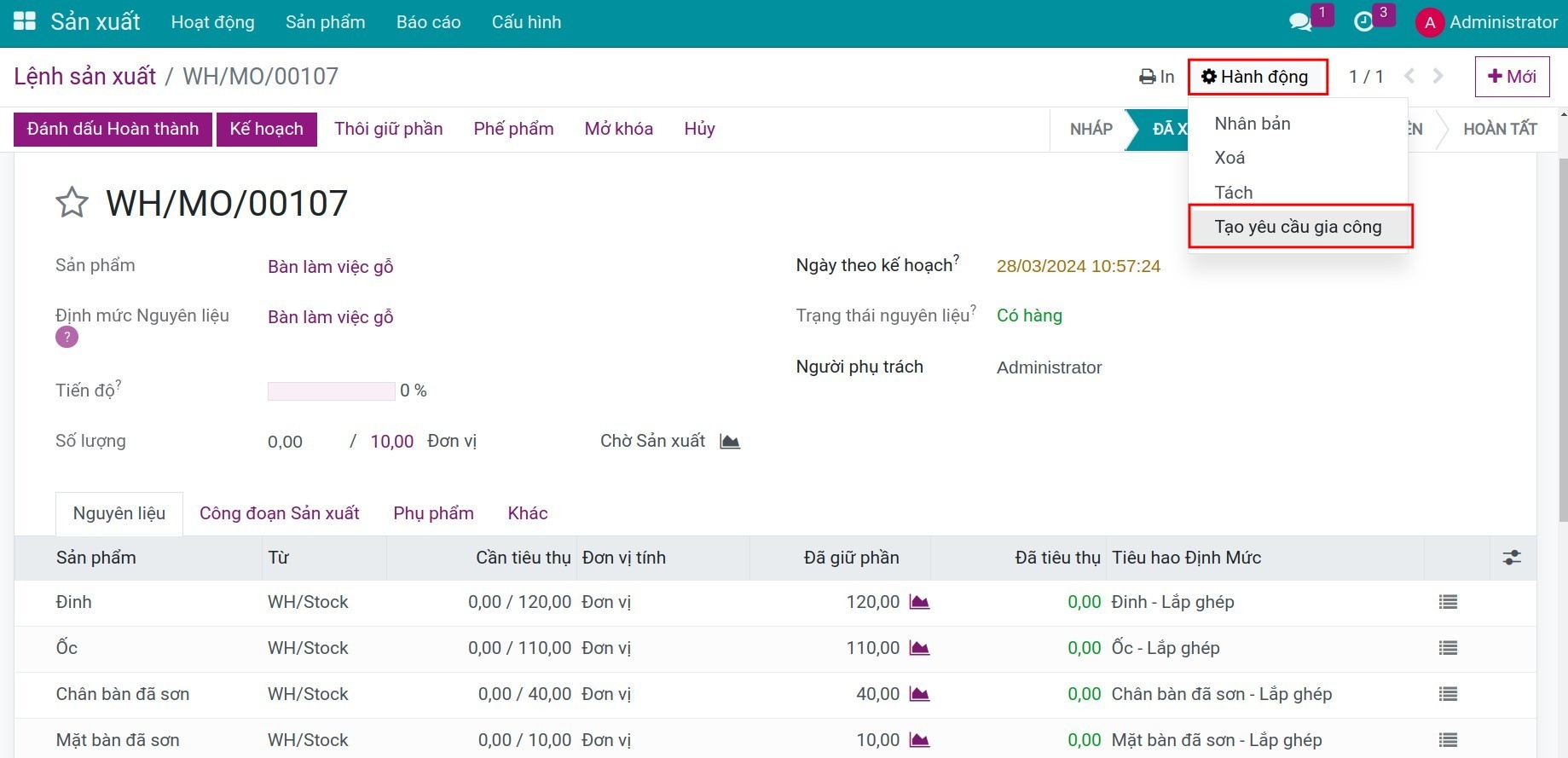Image resolution: width=1568 pixels, height=758 pixels.
Task: Edit the 10,00 quantity field
Action: pyautogui.click(x=392, y=442)
